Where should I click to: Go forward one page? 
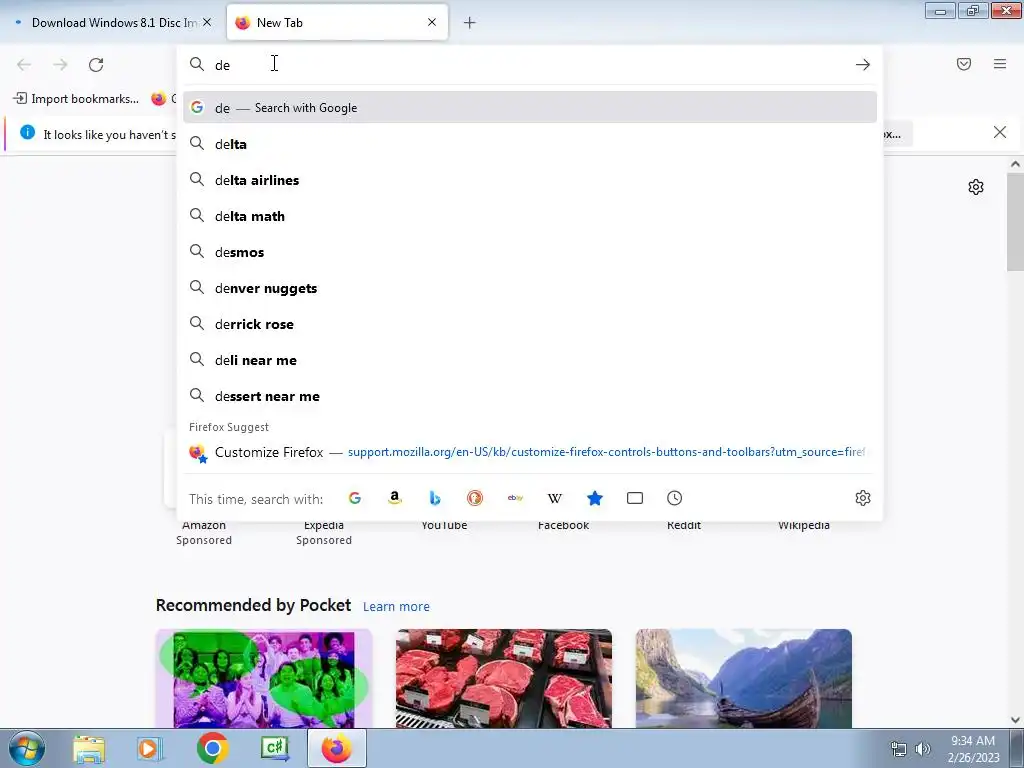point(60,65)
